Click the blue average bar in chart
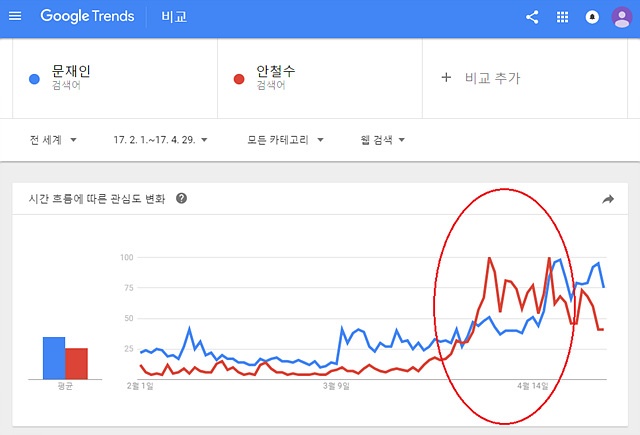This screenshot has height=435, width=640. click(x=54, y=358)
